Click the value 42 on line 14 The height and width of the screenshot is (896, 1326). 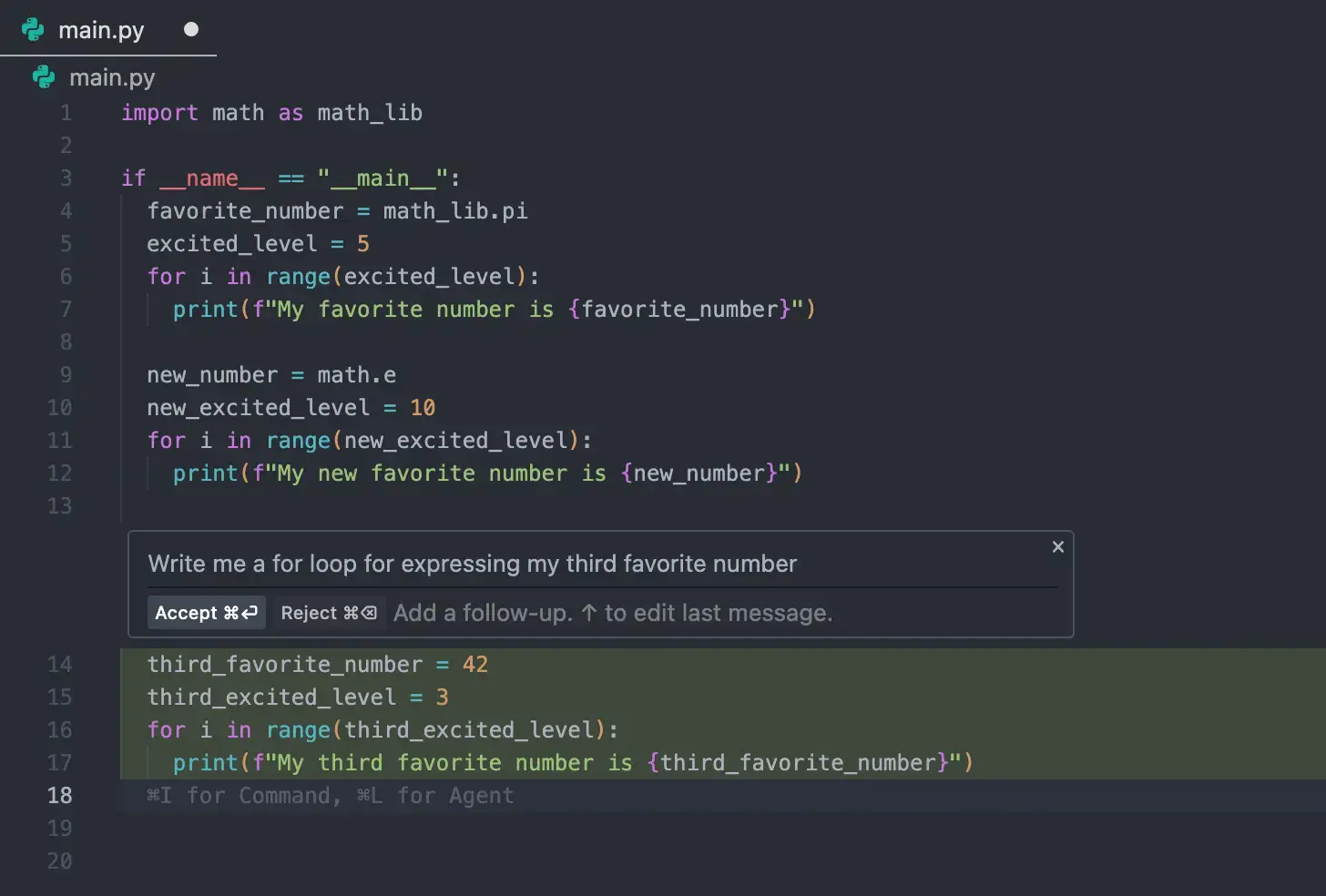pyautogui.click(x=474, y=664)
